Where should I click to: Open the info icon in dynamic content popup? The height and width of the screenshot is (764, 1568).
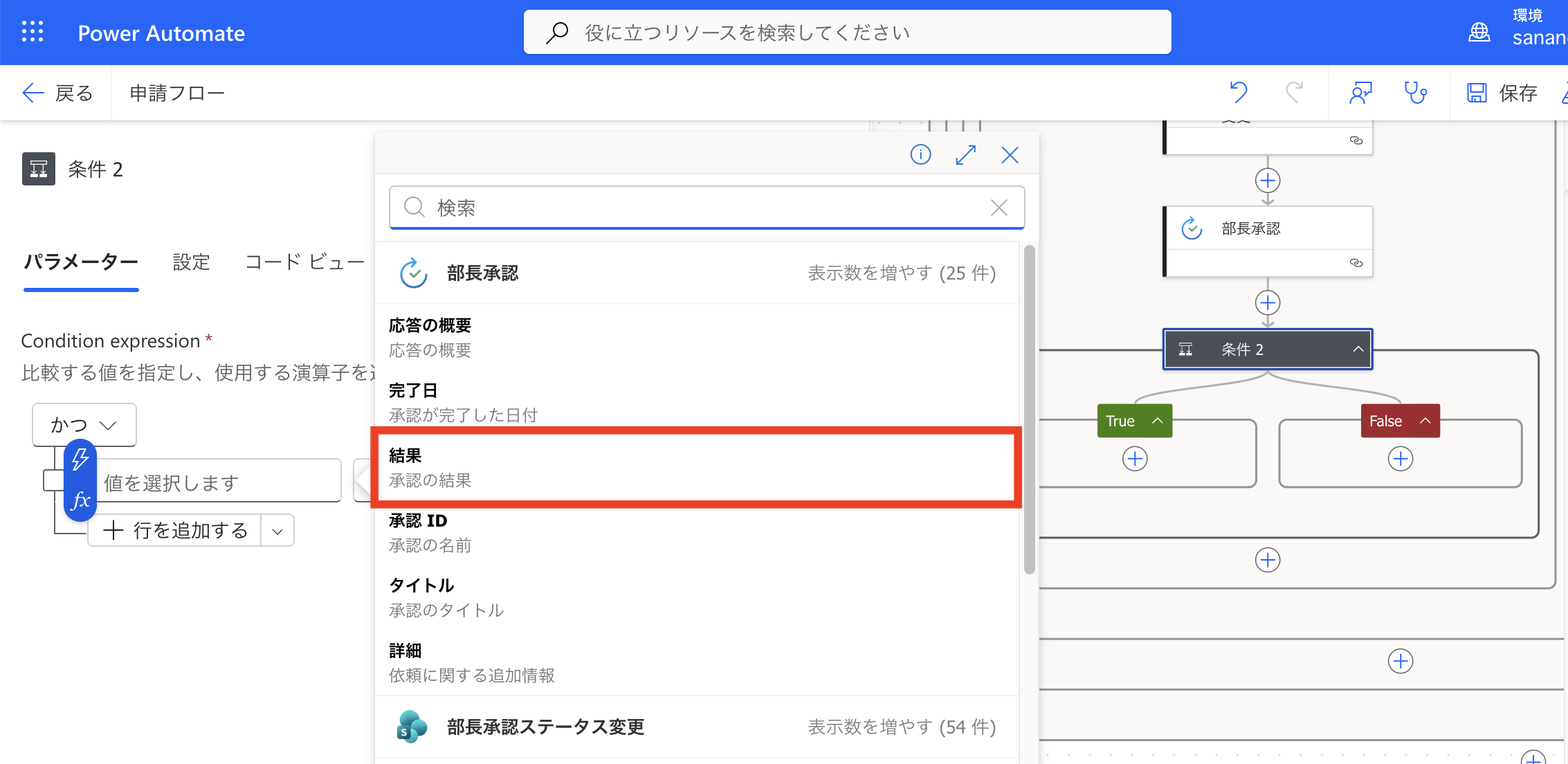pyautogui.click(x=920, y=154)
